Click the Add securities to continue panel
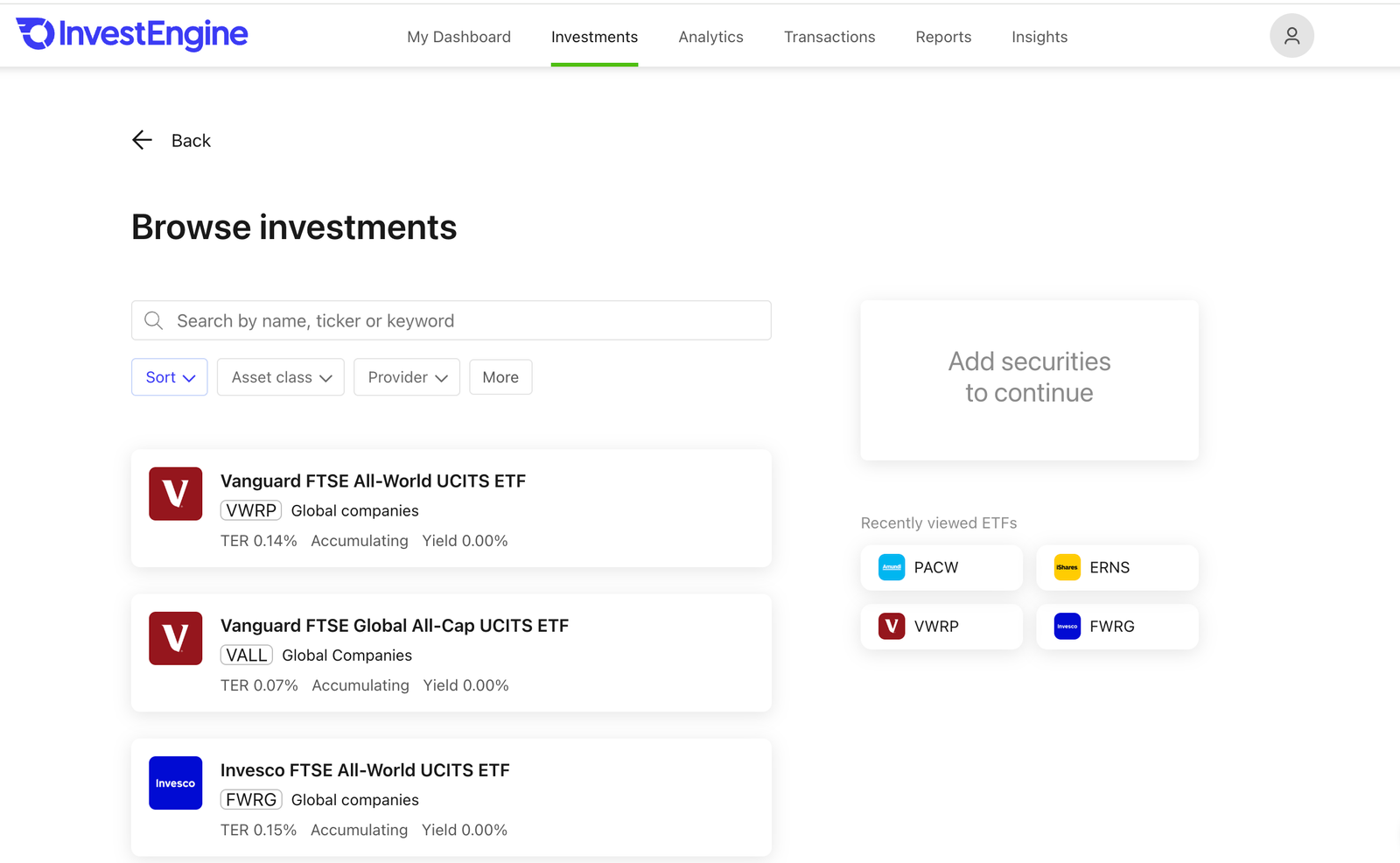Viewport: 1400px width, 863px height. [x=1030, y=380]
